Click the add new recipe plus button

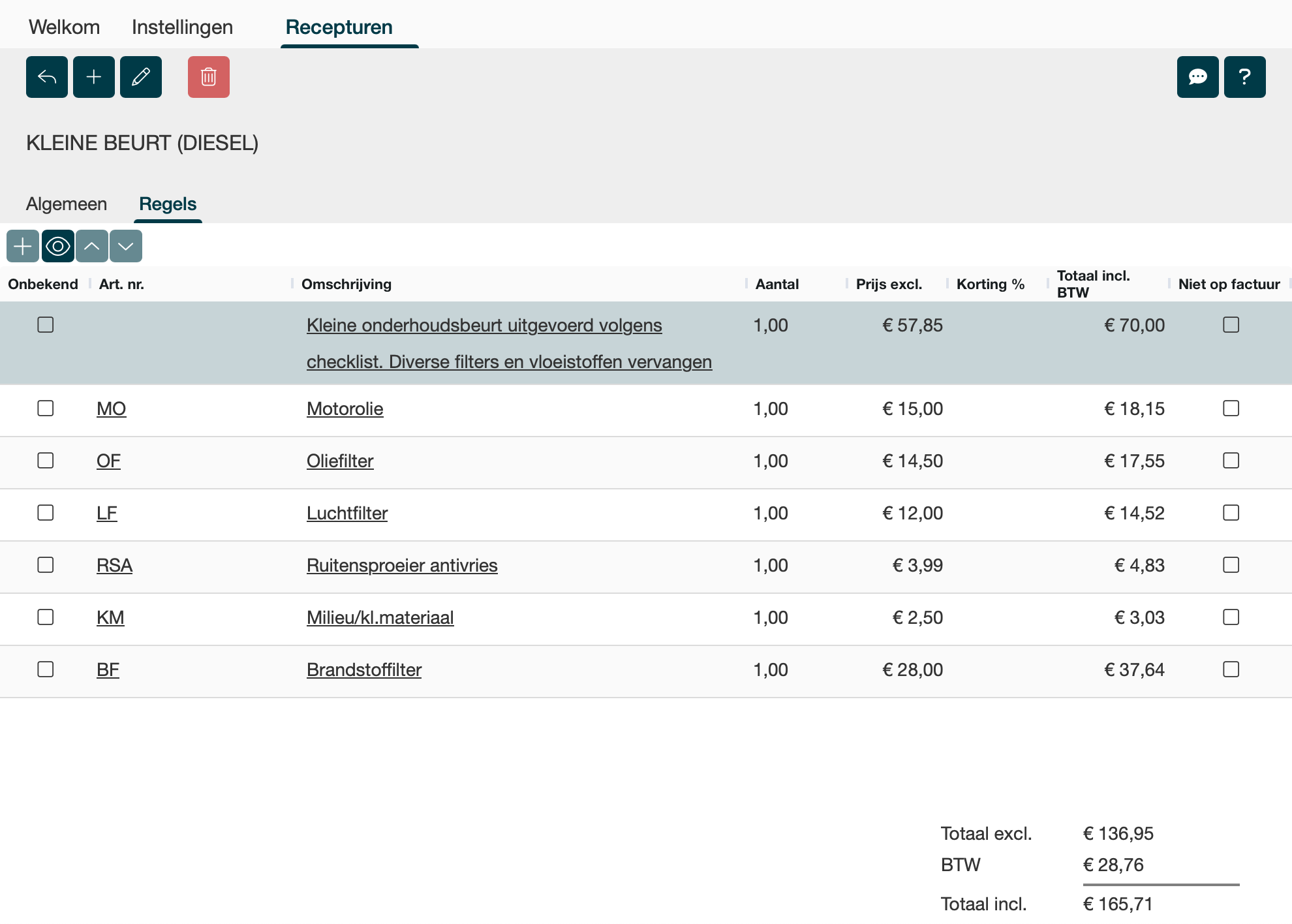94,77
